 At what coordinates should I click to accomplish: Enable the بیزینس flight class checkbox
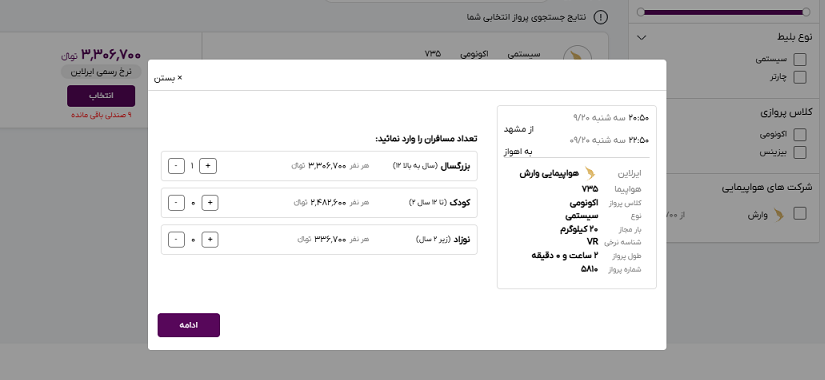[x=800, y=153]
